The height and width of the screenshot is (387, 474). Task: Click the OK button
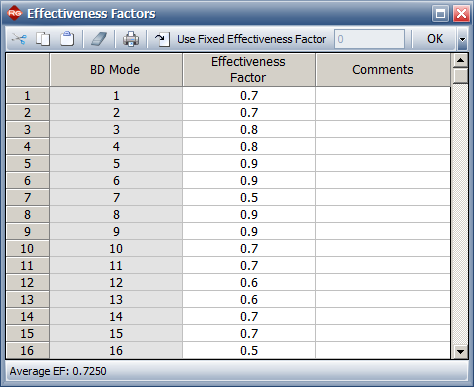435,39
